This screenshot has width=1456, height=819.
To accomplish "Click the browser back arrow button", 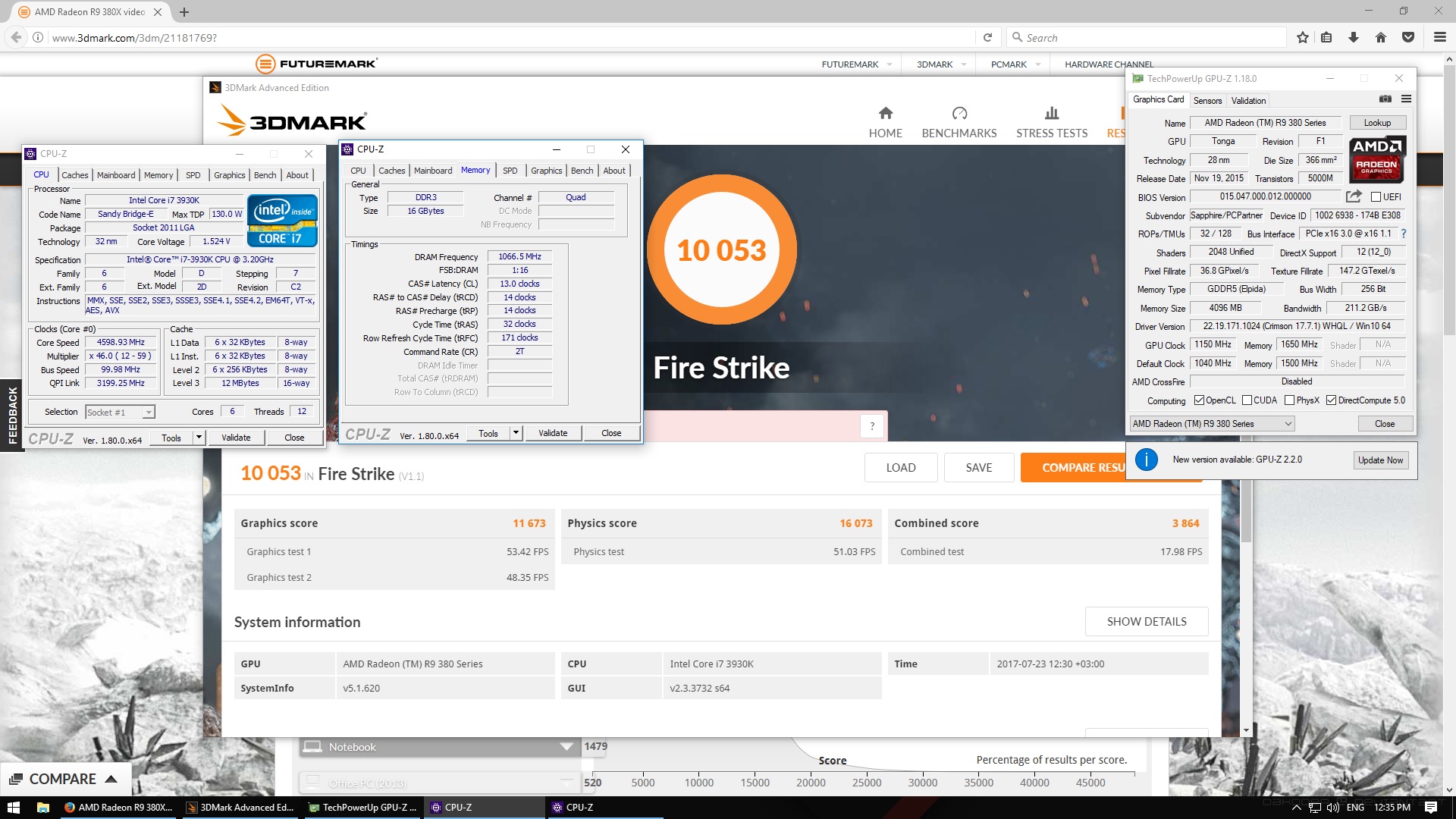I will (x=15, y=37).
